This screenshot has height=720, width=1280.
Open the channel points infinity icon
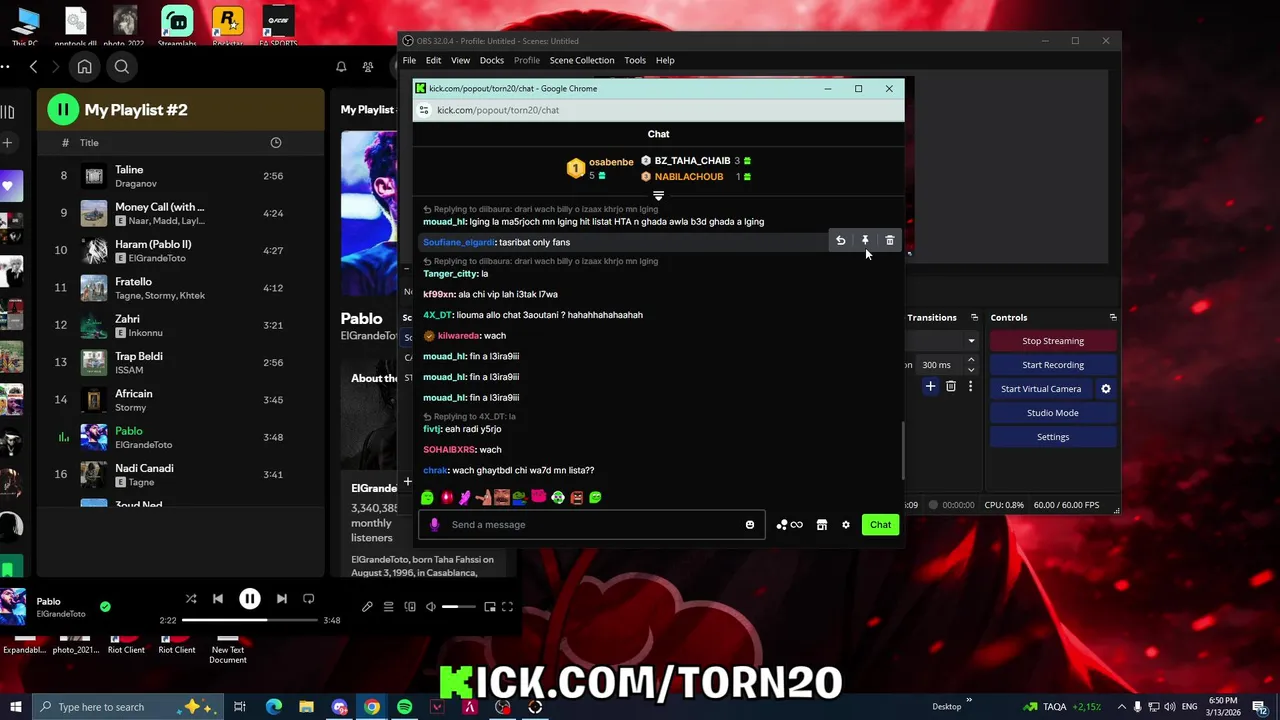point(789,524)
